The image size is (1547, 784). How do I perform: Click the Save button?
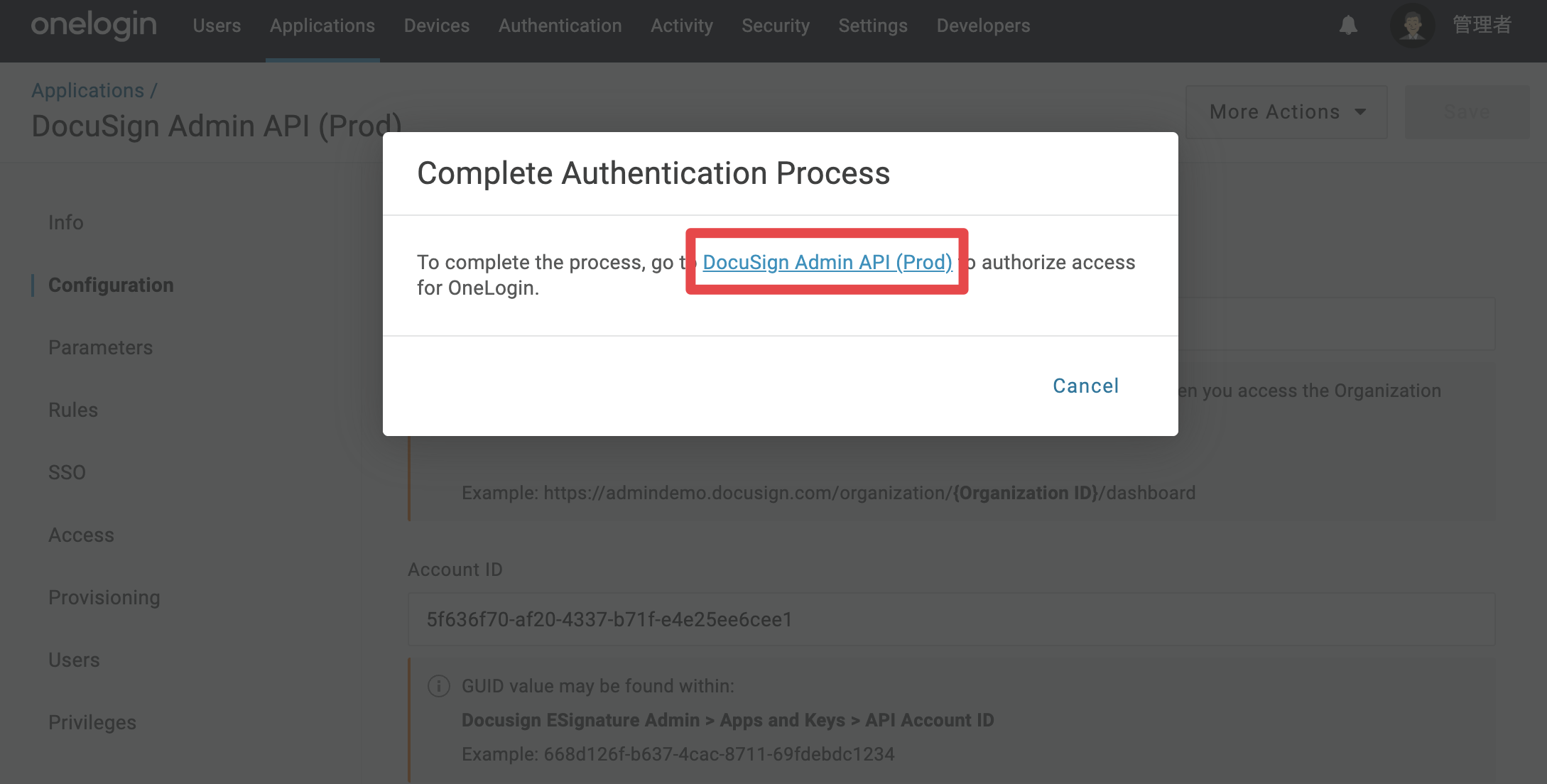[x=1467, y=112]
